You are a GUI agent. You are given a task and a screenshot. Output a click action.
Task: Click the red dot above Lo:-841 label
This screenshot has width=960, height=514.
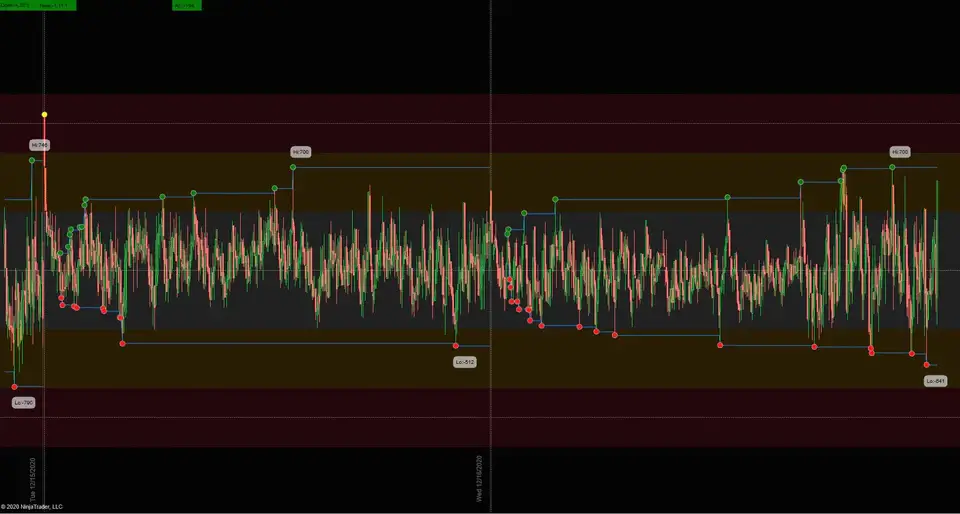pos(927,365)
